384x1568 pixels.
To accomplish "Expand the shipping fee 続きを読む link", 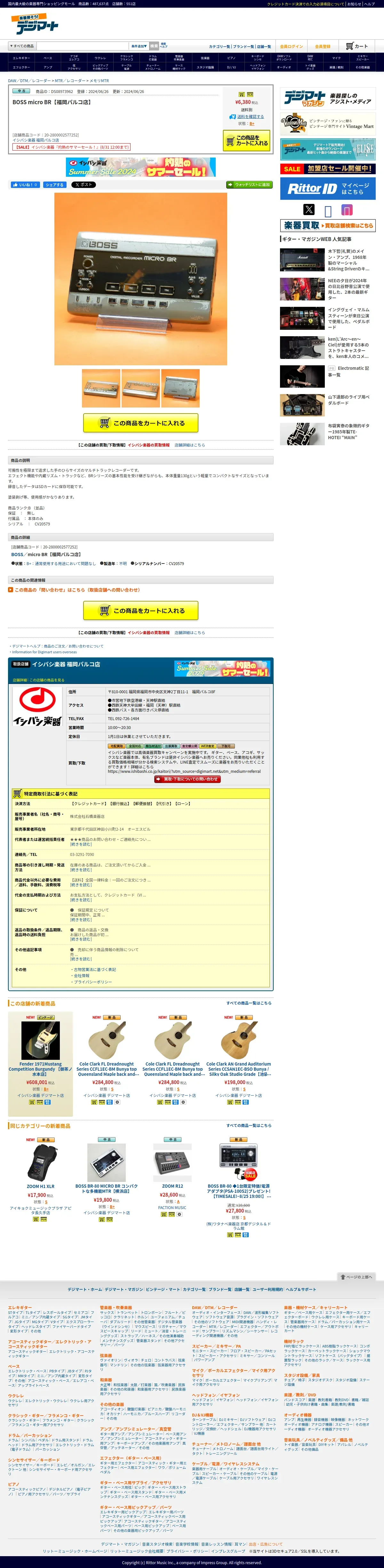I will (x=80, y=885).
